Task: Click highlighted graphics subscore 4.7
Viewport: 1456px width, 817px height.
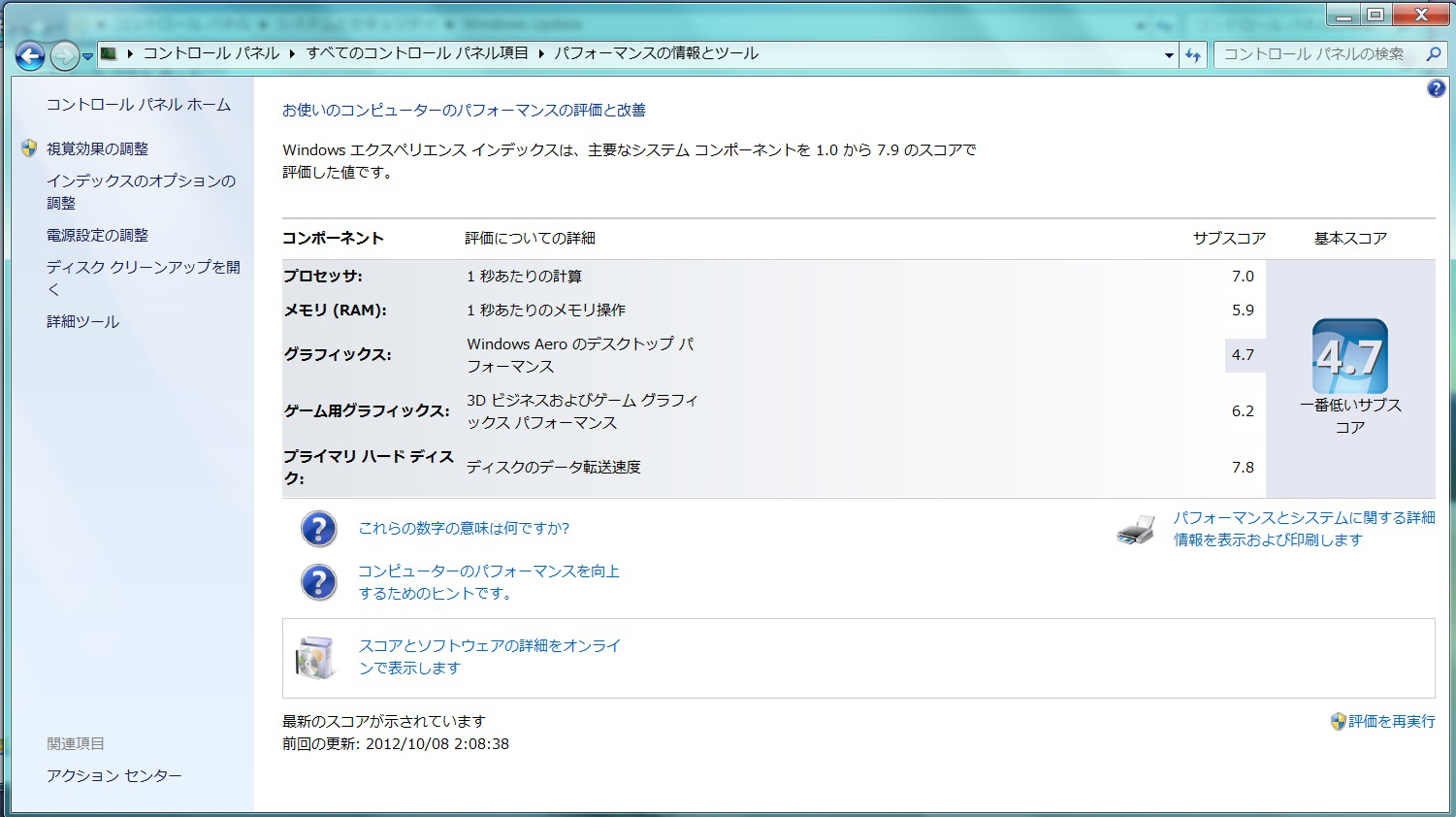Action: pyautogui.click(x=1244, y=355)
